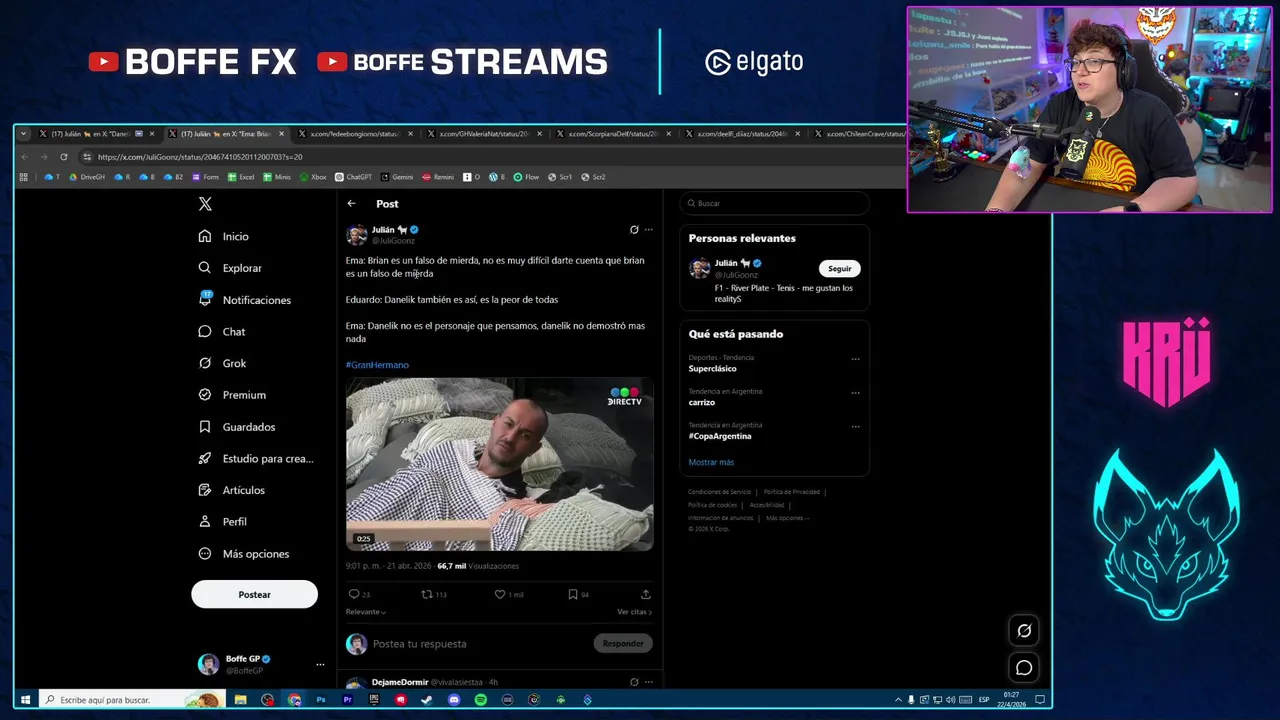
Task: Open Photoshop from the taskbar
Action: pyautogui.click(x=321, y=700)
